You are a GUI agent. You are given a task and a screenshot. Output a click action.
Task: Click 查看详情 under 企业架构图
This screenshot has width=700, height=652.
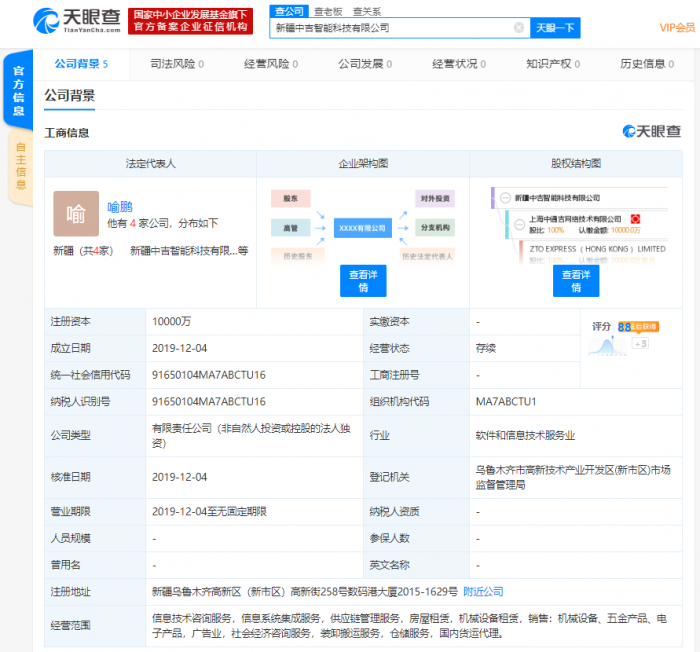point(356,281)
